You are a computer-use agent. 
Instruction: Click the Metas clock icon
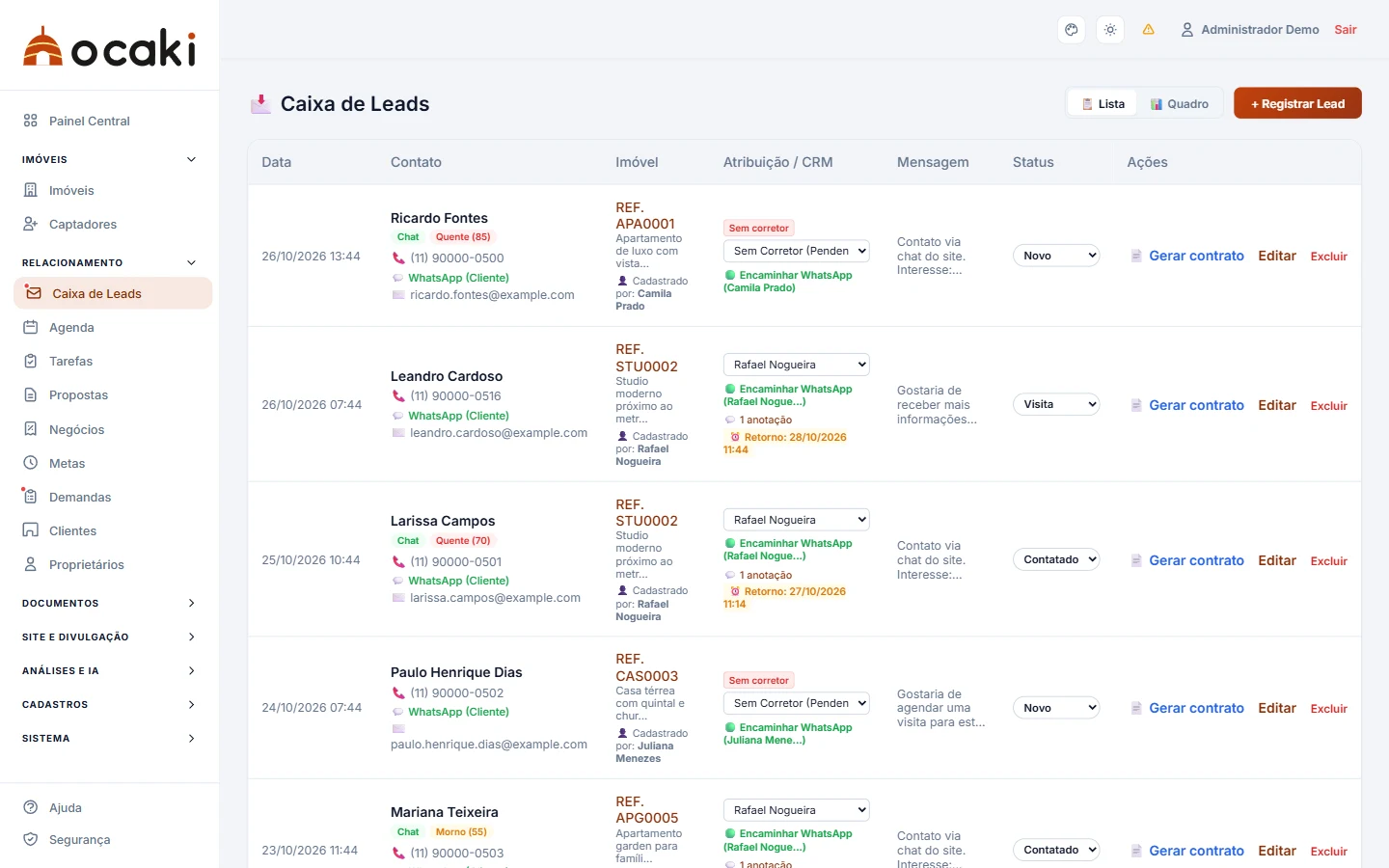click(x=31, y=463)
